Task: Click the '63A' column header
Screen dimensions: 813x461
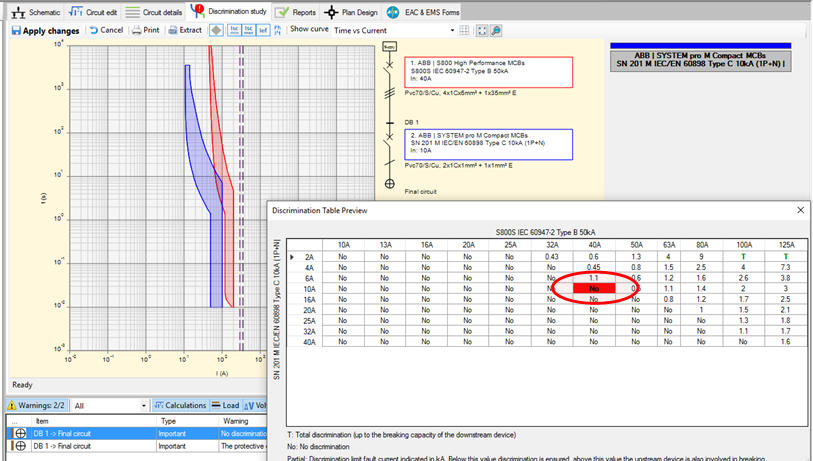Action: 669,245
